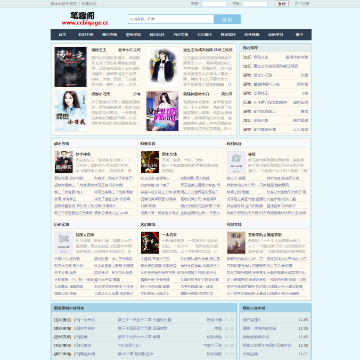Image resolution: width=360 pixels, height=360 pixels.
Task: Focus the username field in the top bar
Action: click(x=214, y=4)
